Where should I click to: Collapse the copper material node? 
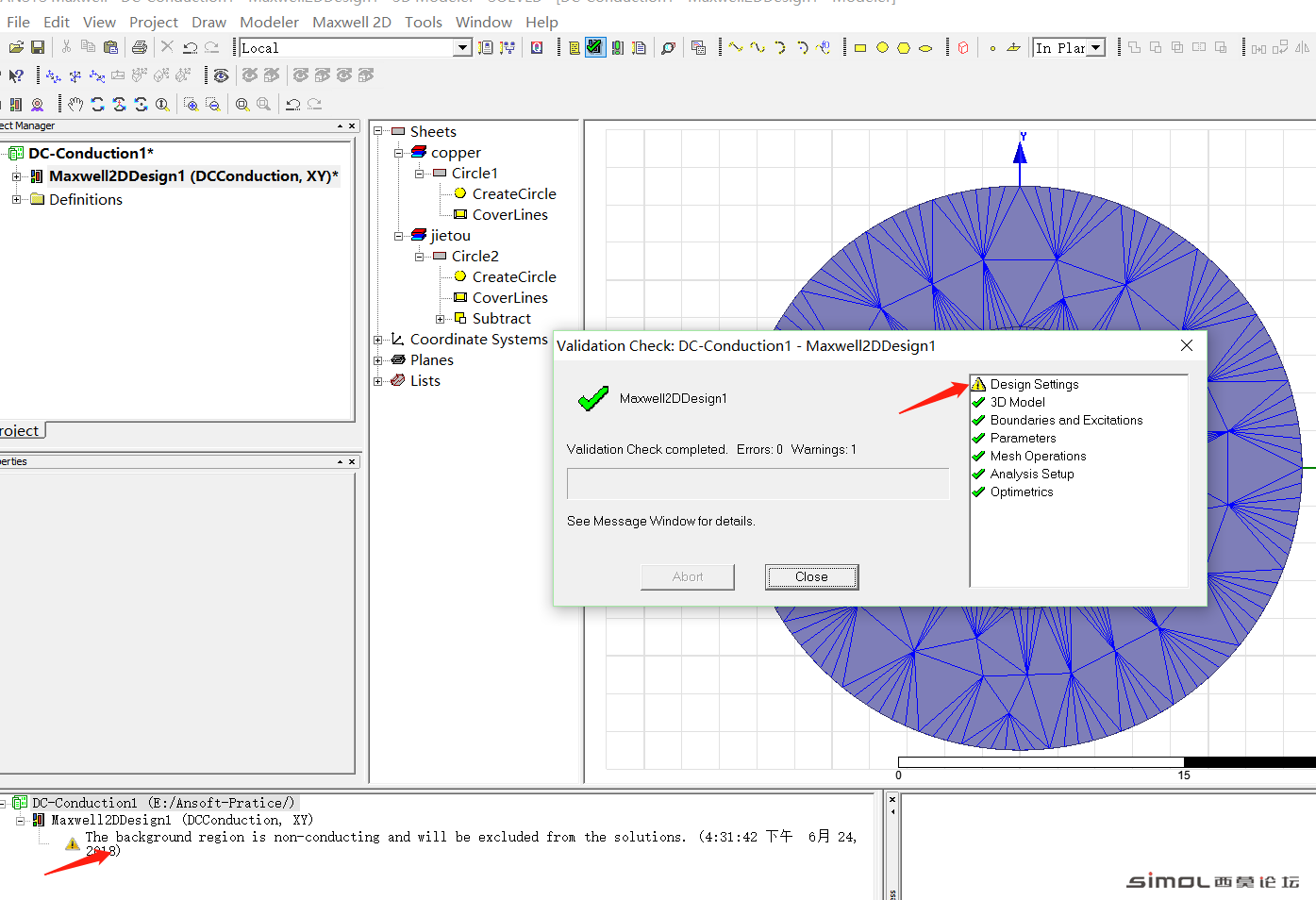coord(399,153)
